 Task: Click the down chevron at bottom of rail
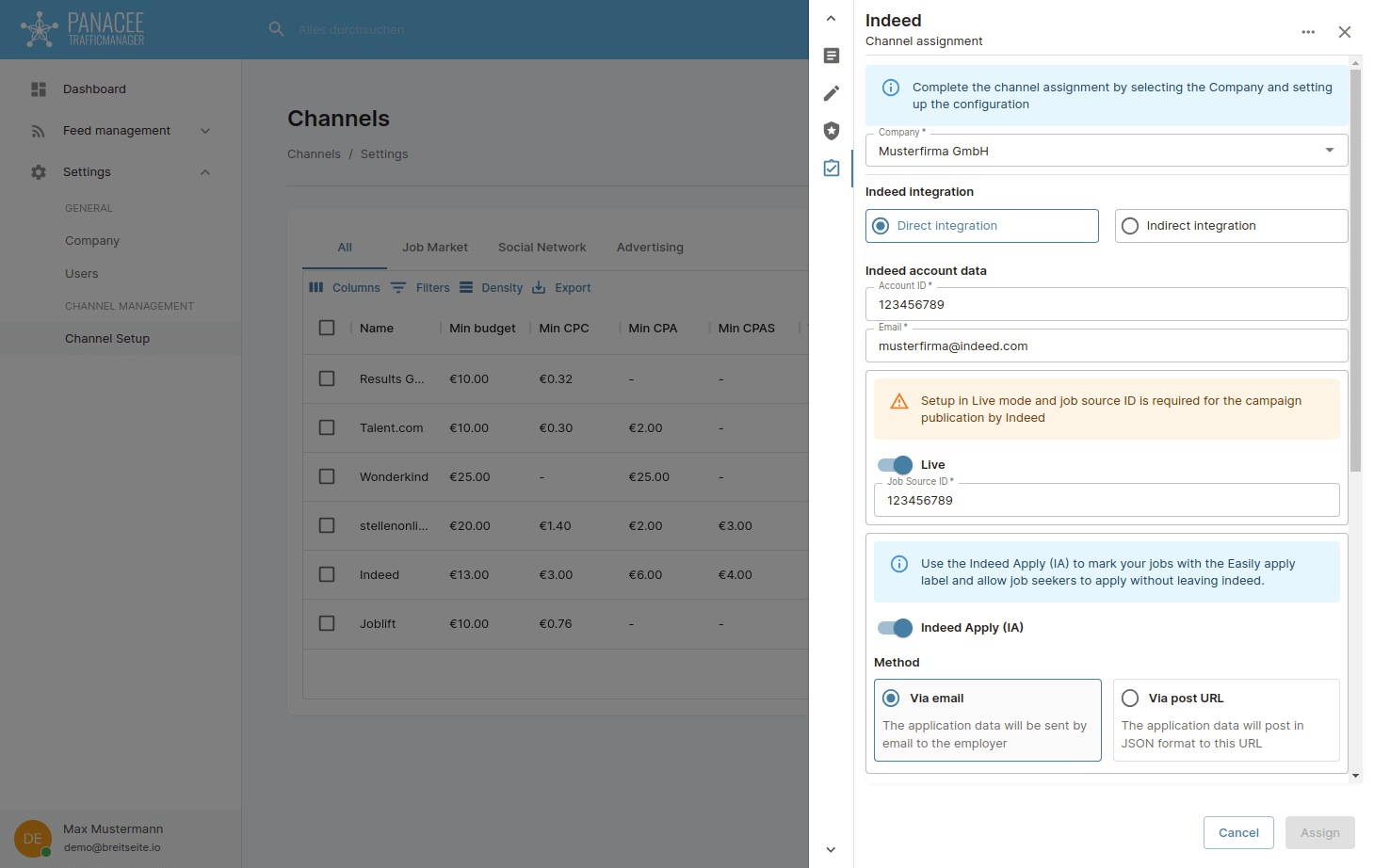pyautogui.click(x=831, y=849)
